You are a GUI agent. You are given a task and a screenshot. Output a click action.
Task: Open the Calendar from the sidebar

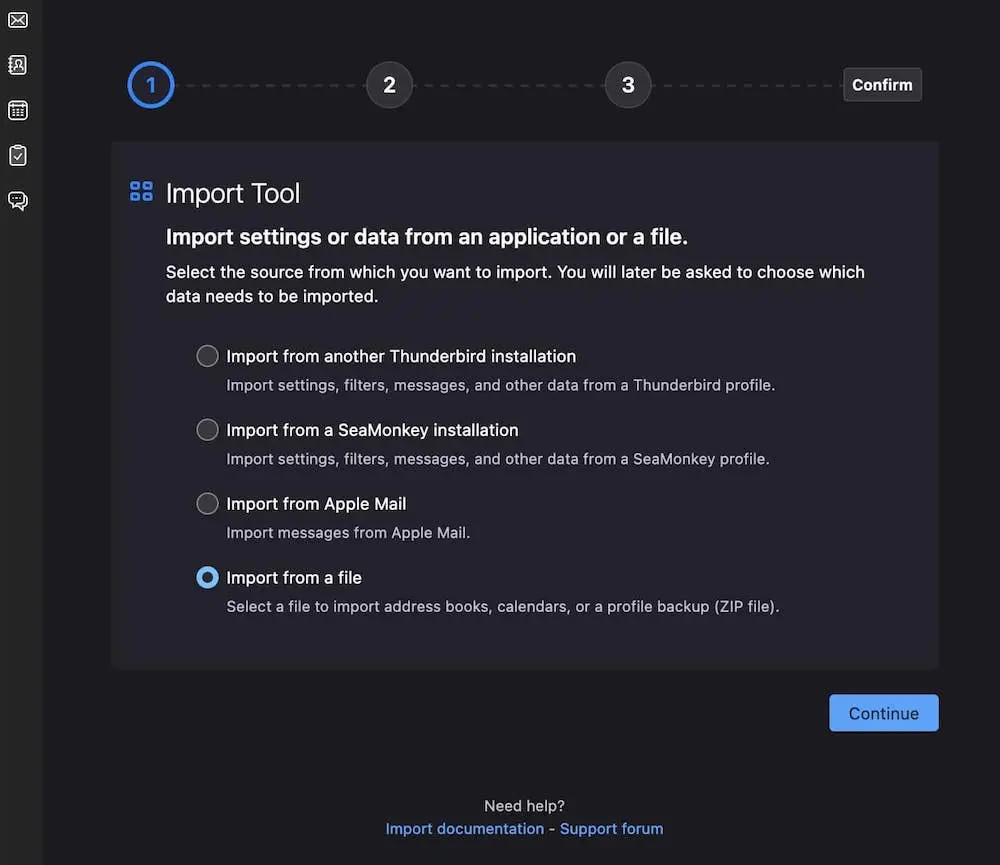pos(17,110)
